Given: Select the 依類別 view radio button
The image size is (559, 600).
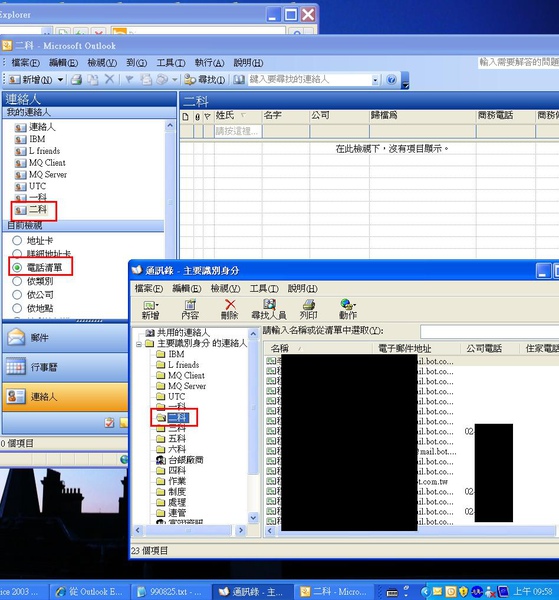Looking at the screenshot, I should click(17, 281).
